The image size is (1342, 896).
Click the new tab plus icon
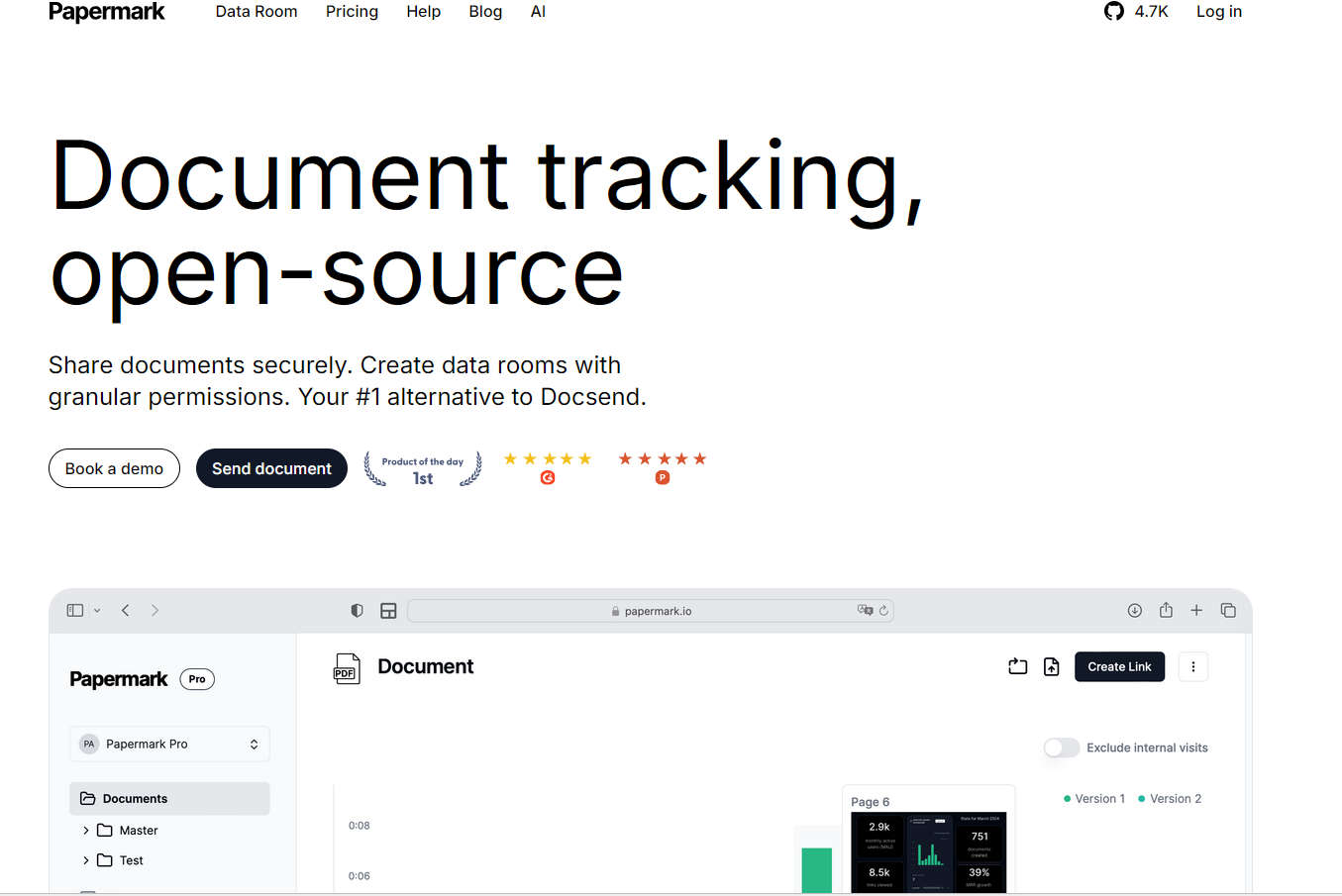1196,611
